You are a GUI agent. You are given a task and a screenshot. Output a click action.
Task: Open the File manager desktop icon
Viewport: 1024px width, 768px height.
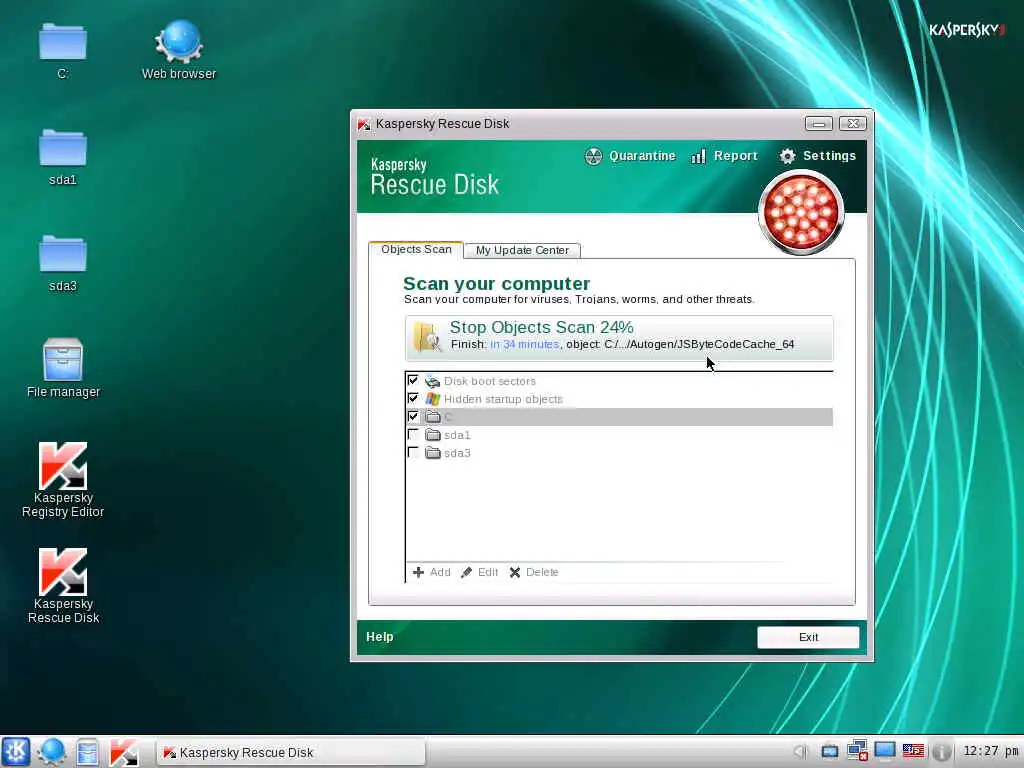point(63,368)
